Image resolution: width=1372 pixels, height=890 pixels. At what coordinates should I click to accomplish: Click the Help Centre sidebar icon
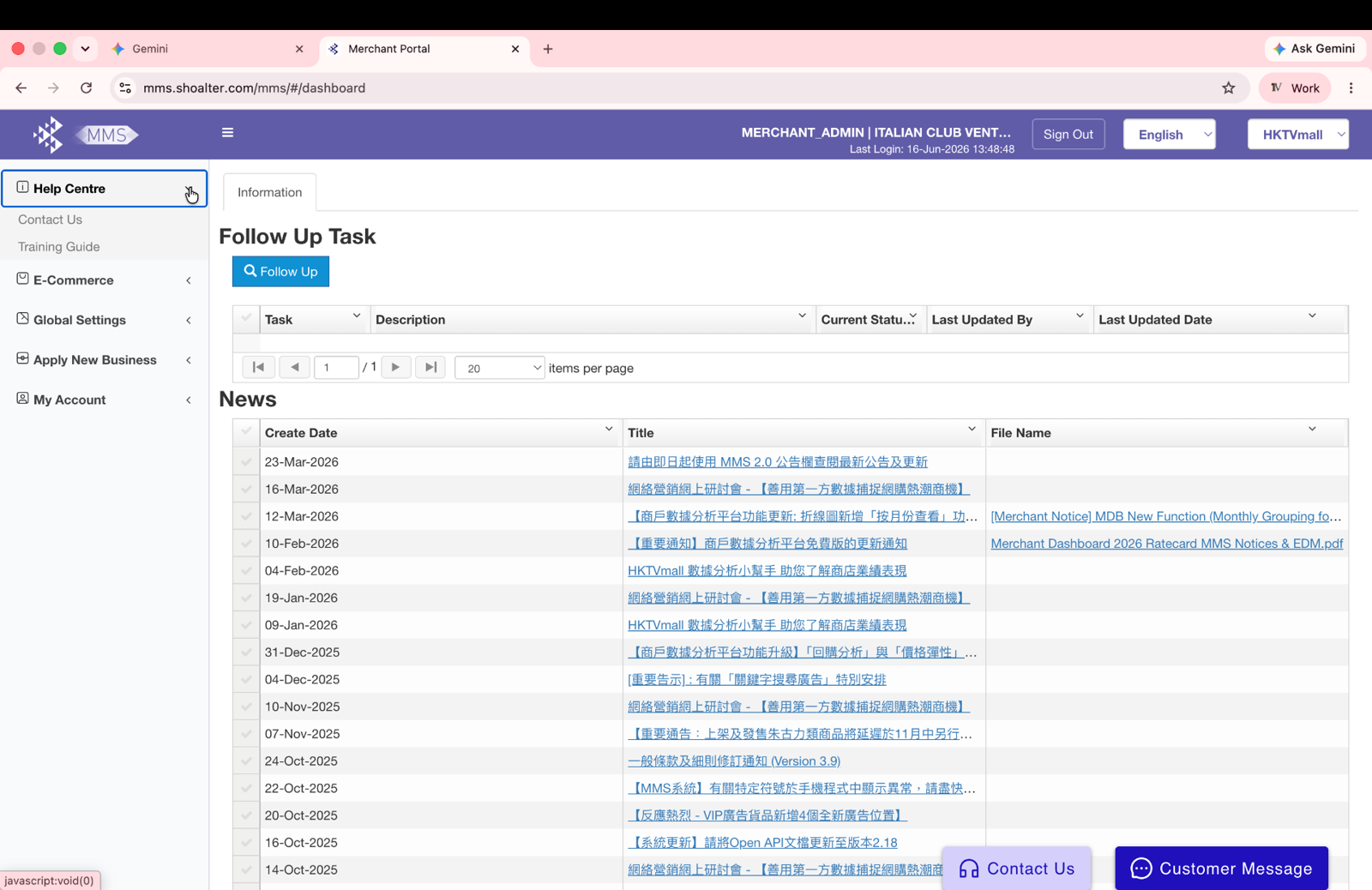click(22, 187)
